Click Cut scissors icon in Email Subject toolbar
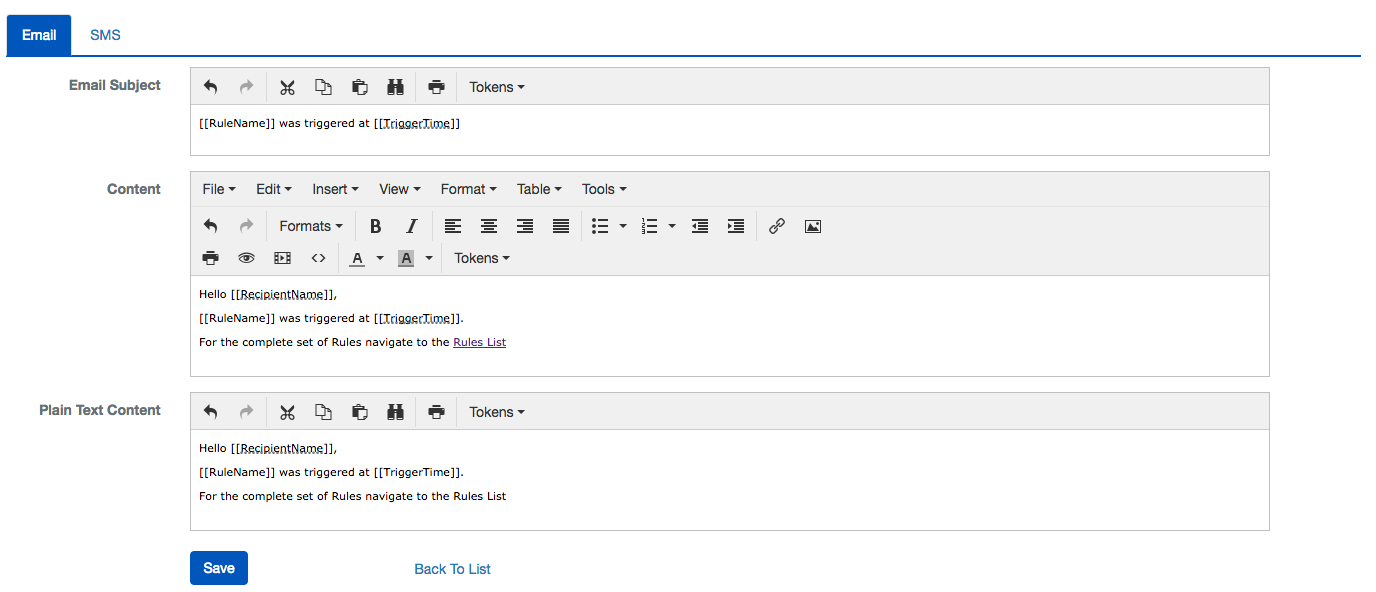1376x592 pixels. point(287,87)
